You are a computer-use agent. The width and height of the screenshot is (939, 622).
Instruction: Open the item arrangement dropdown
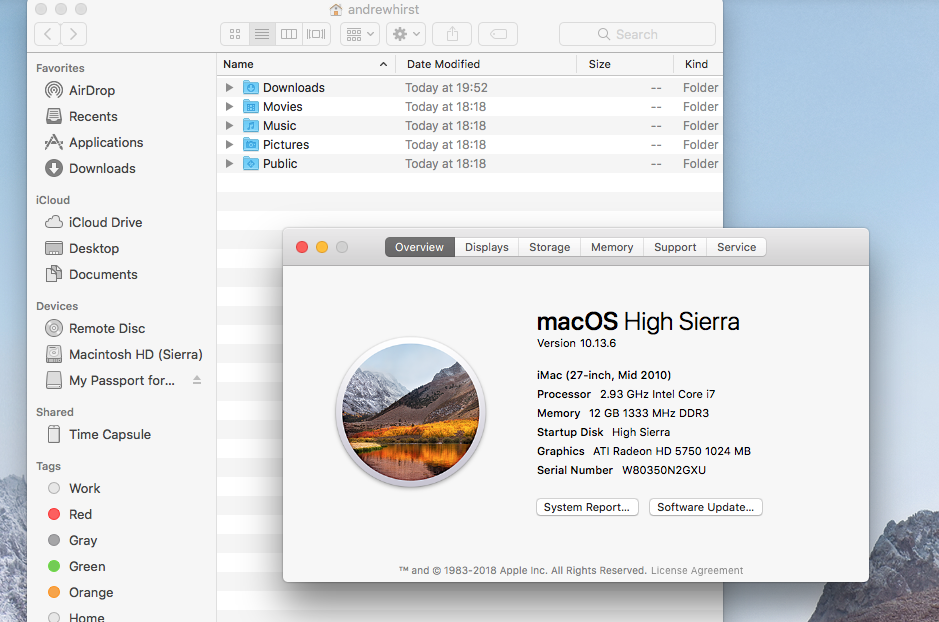click(361, 34)
